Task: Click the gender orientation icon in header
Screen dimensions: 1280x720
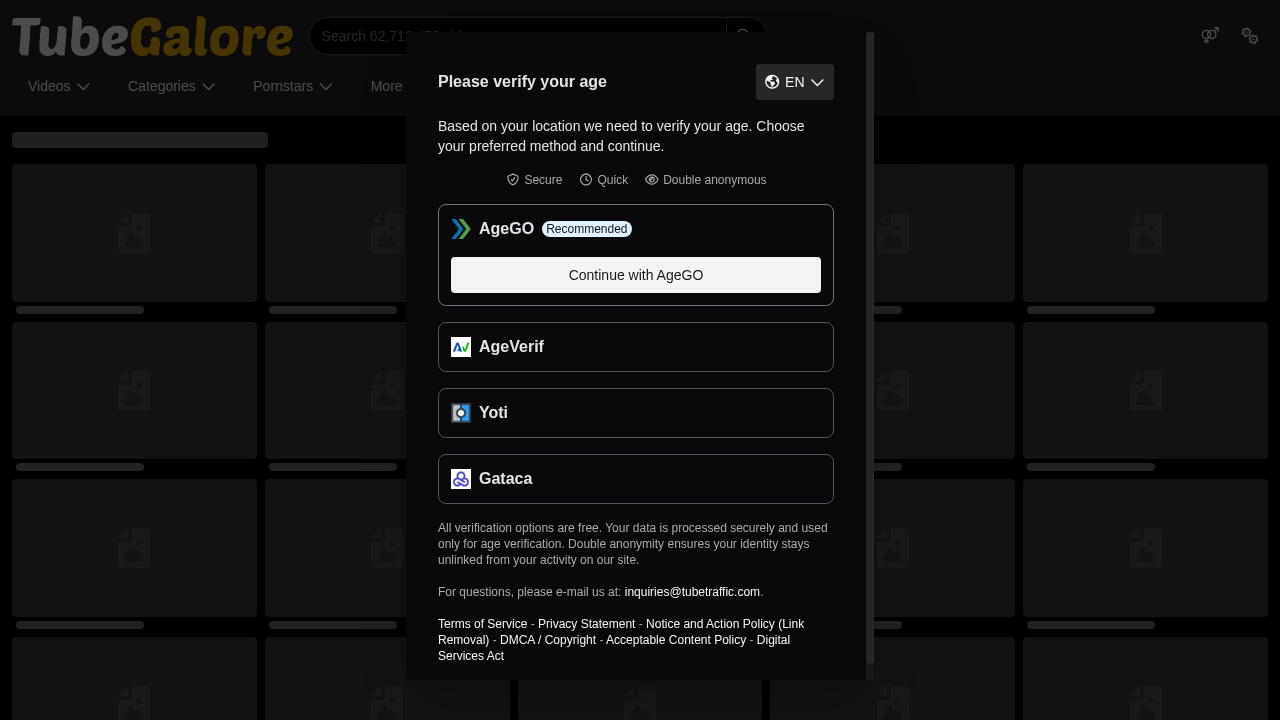Action: (x=1210, y=36)
